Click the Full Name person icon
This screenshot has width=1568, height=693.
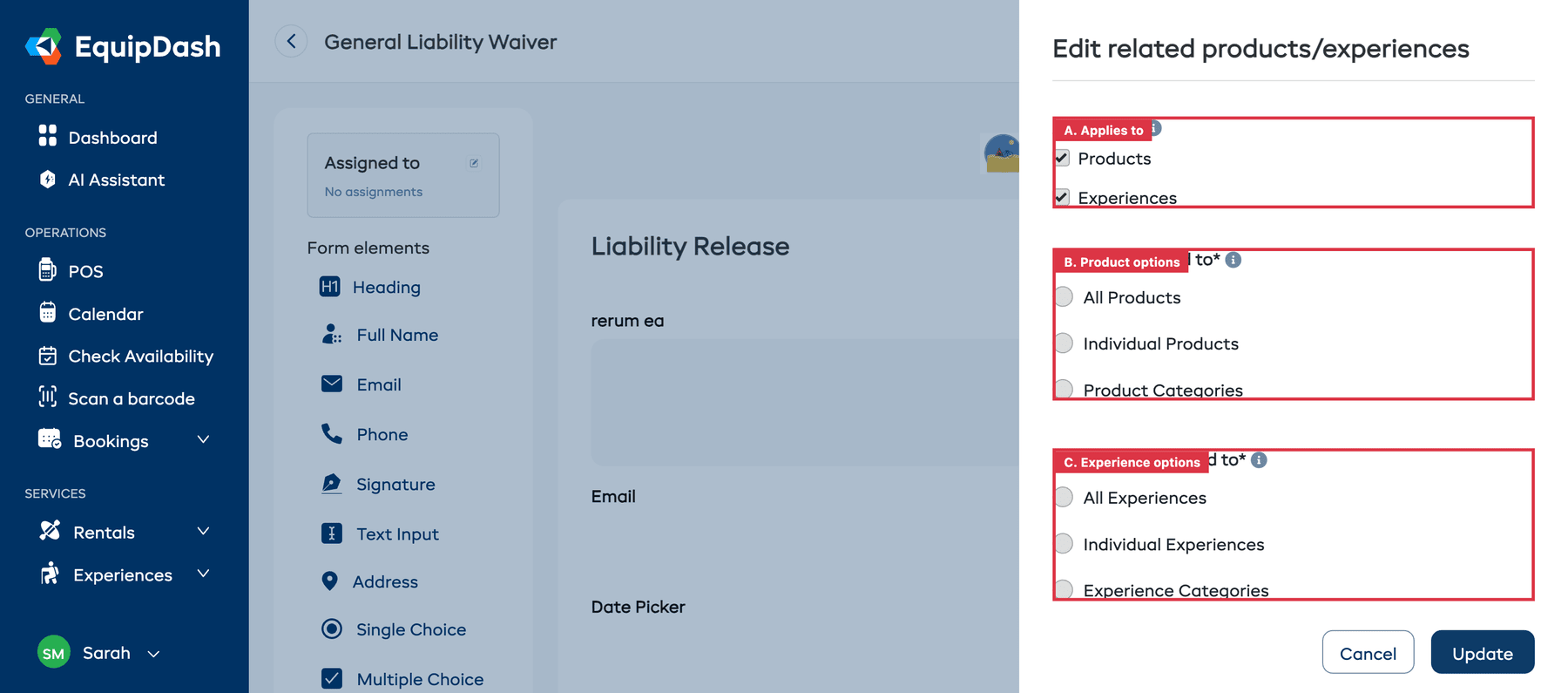(x=331, y=334)
